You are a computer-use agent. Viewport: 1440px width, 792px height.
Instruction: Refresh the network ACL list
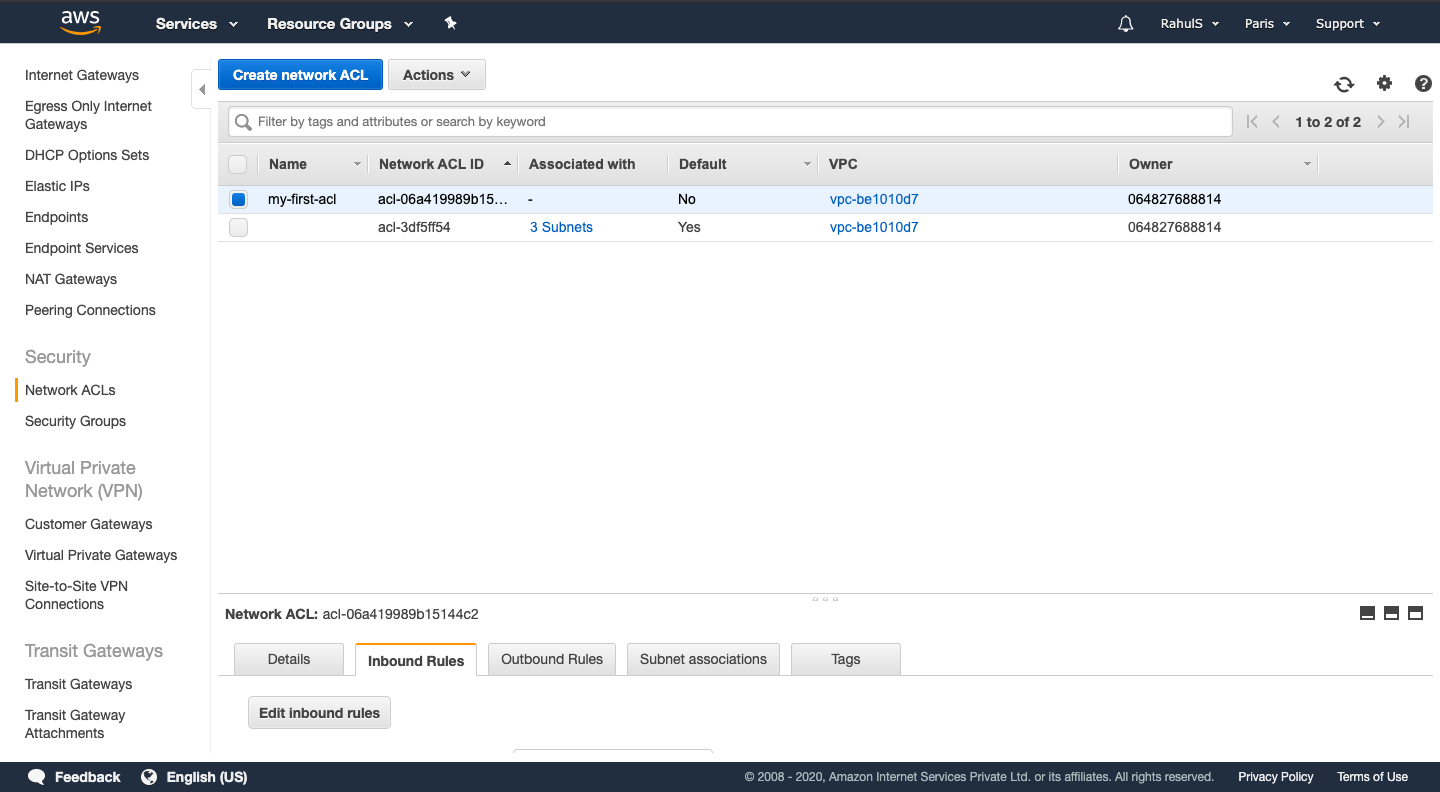click(x=1344, y=84)
